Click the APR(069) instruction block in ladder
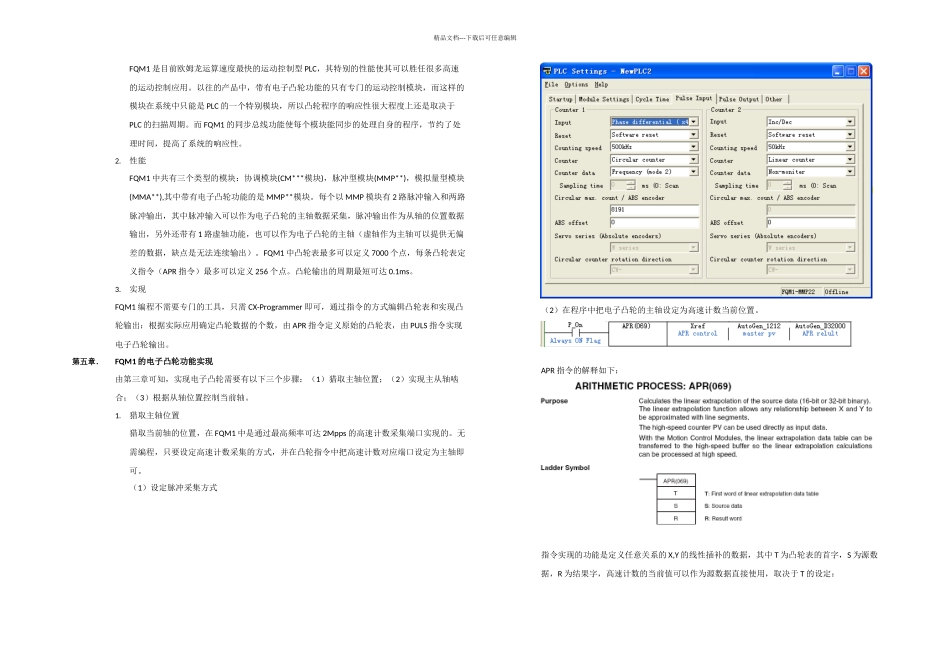 tap(637, 333)
